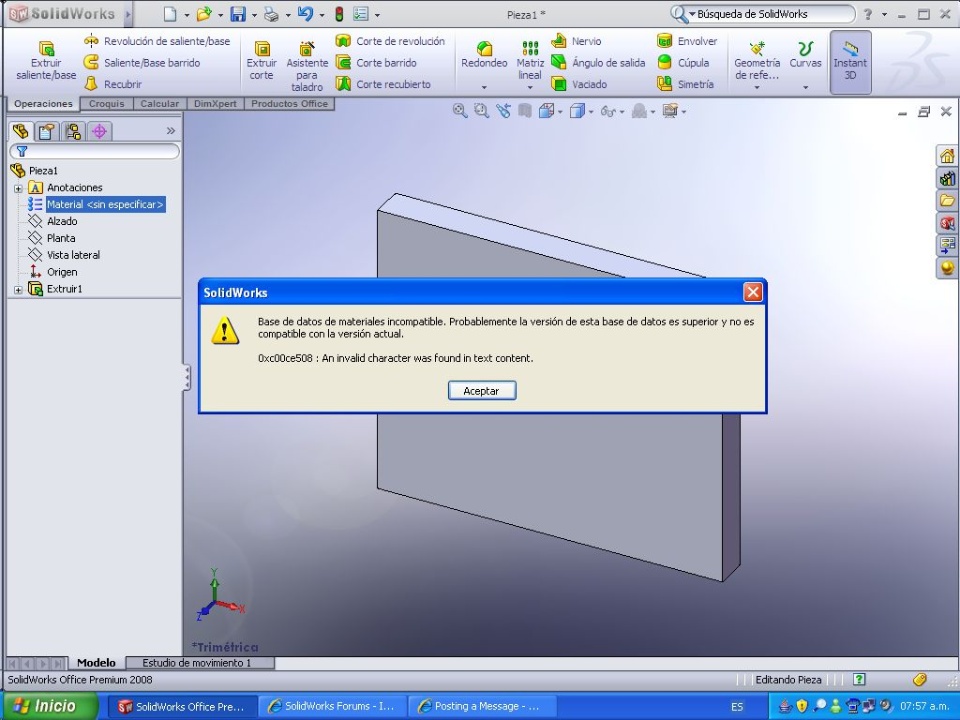The width and height of the screenshot is (960, 720).
Task: Select Corte recubierto tool
Action: tap(383, 84)
